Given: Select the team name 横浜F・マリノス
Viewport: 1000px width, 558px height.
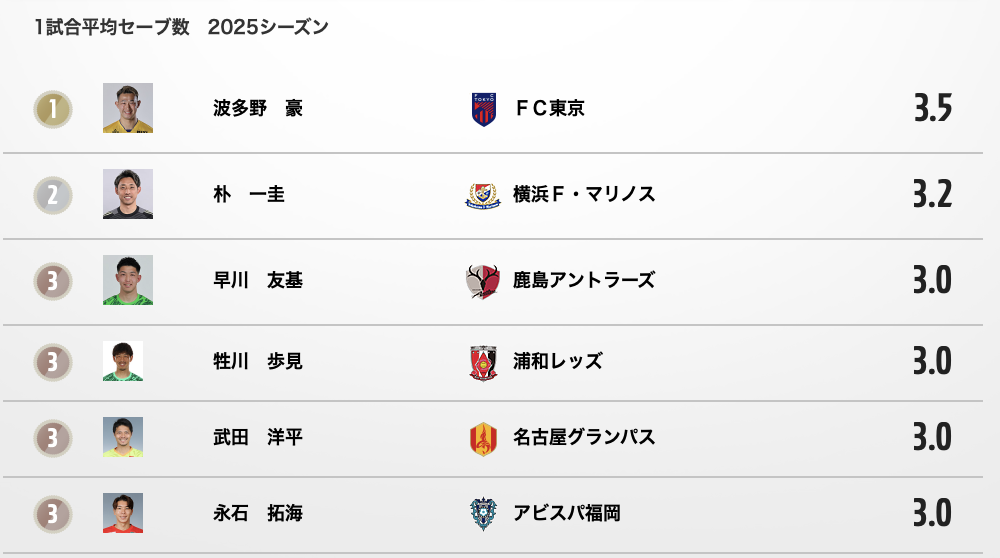Looking at the screenshot, I should 584,195.
